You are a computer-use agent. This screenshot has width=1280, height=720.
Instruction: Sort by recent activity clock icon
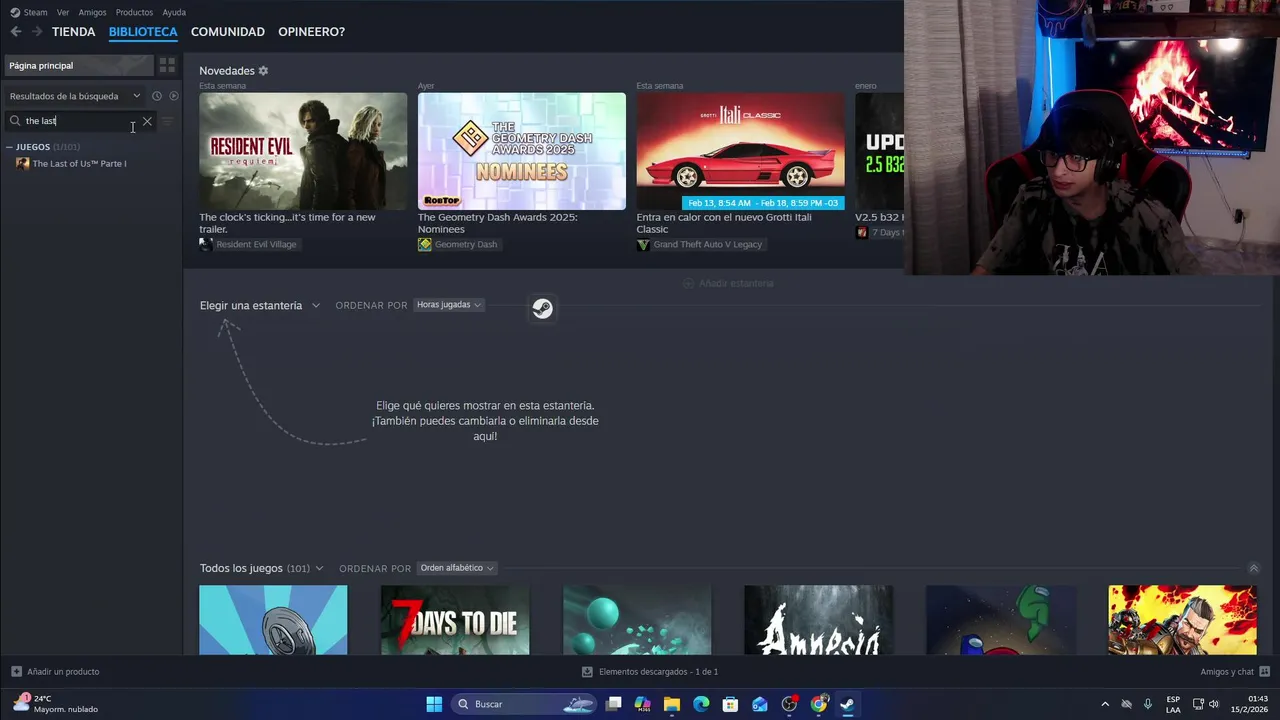point(157,96)
